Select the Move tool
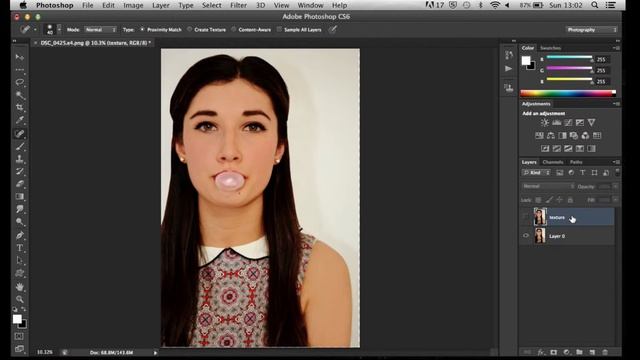 (20, 57)
